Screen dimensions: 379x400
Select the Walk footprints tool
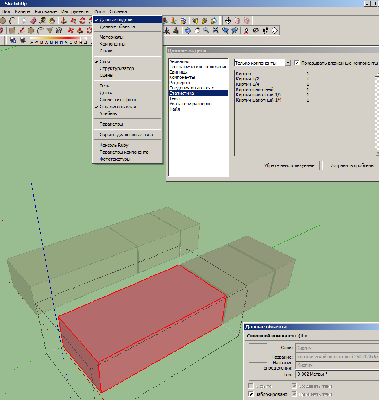pos(265,31)
